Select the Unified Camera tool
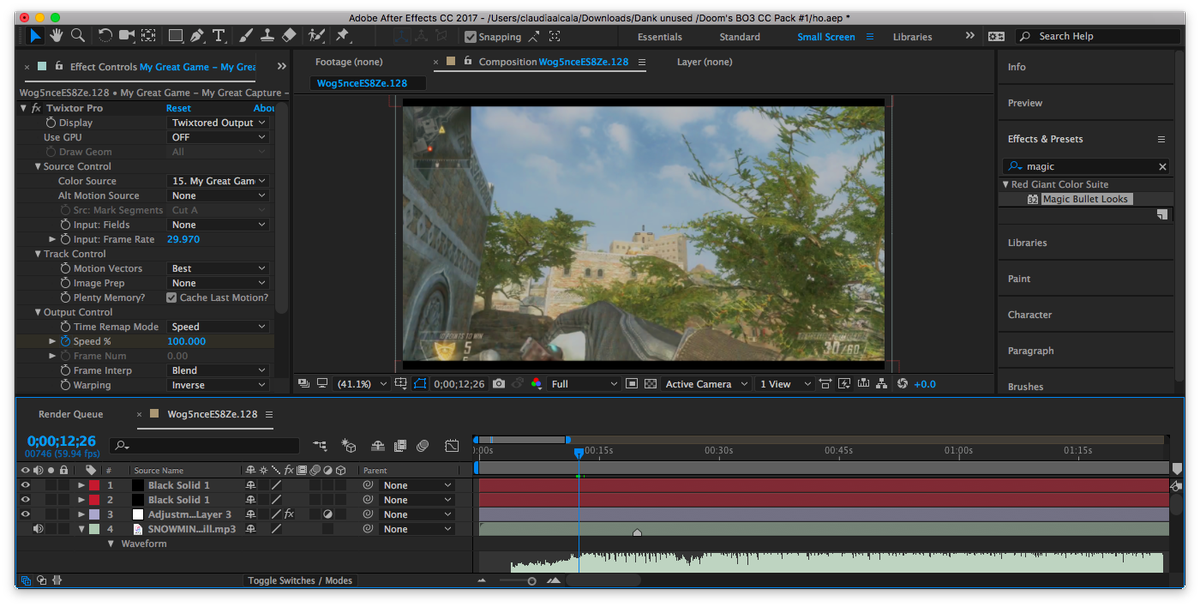Screen dimensions: 1200x607 point(127,36)
